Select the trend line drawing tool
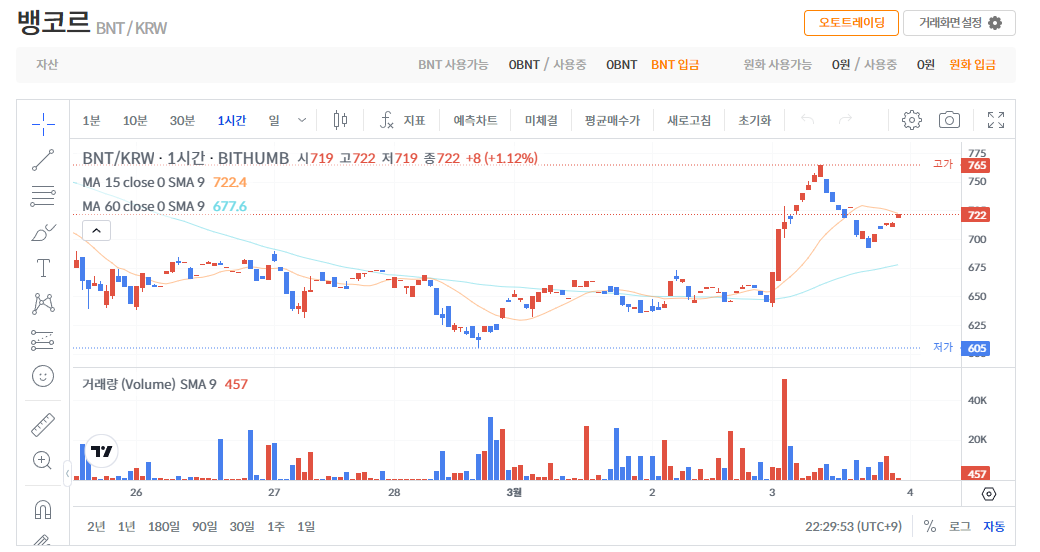Viewport: 1040px width, 552px height. [43, 160]
